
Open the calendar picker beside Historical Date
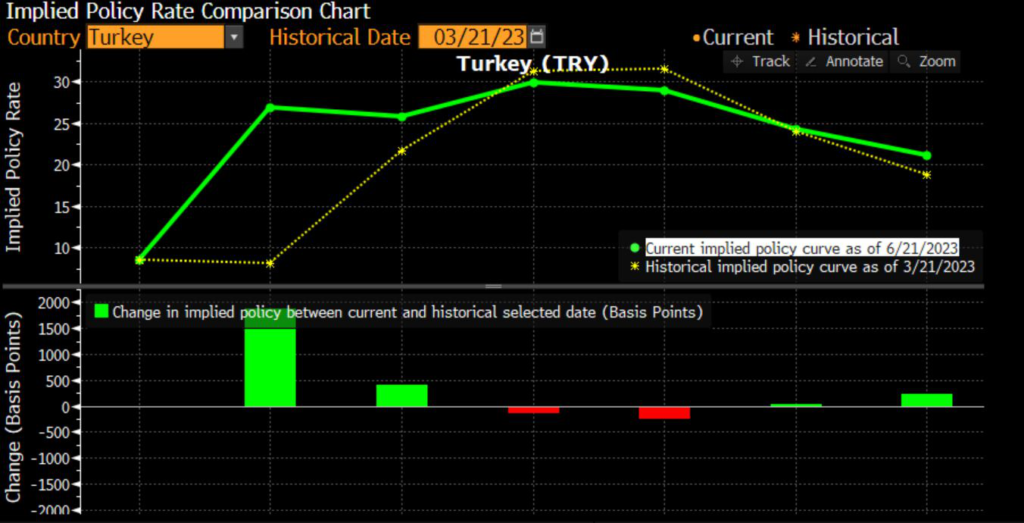538,37
